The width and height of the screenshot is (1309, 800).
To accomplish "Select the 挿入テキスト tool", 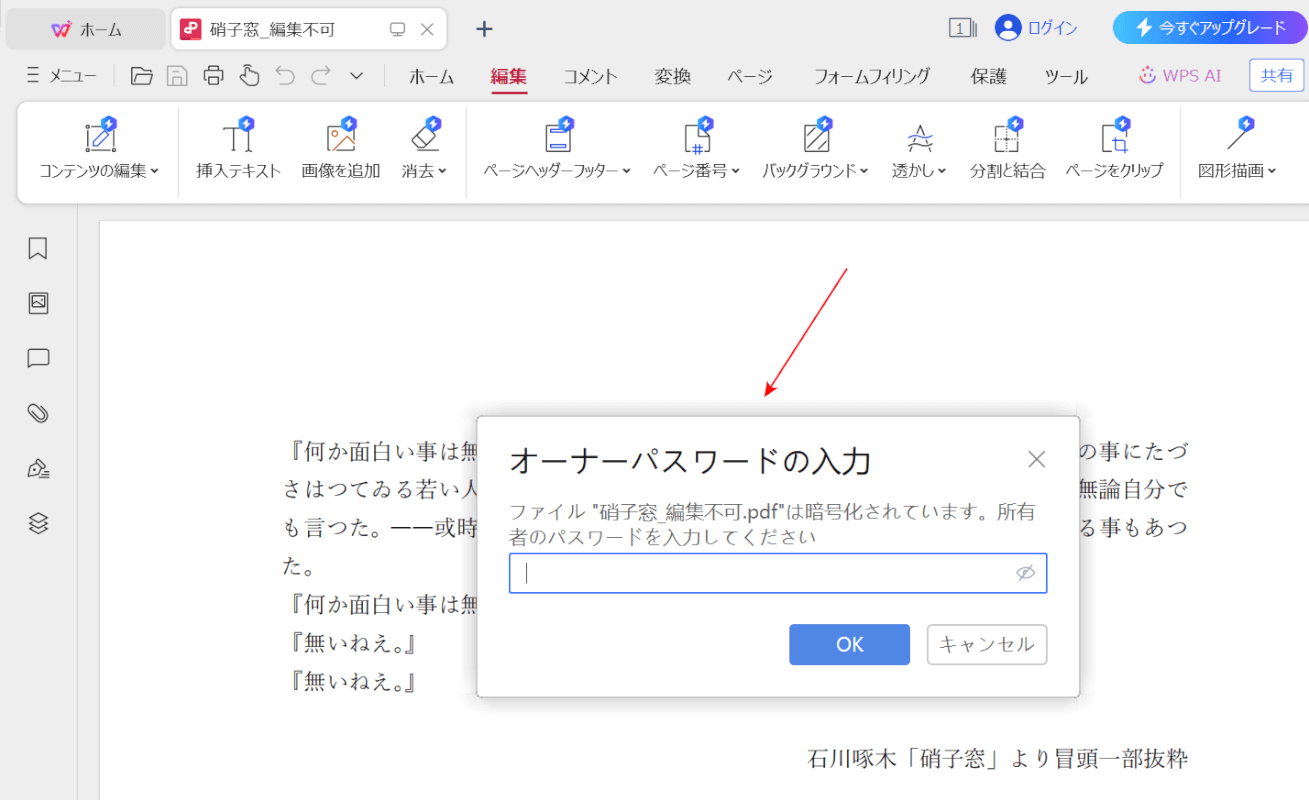I will 239,149.
